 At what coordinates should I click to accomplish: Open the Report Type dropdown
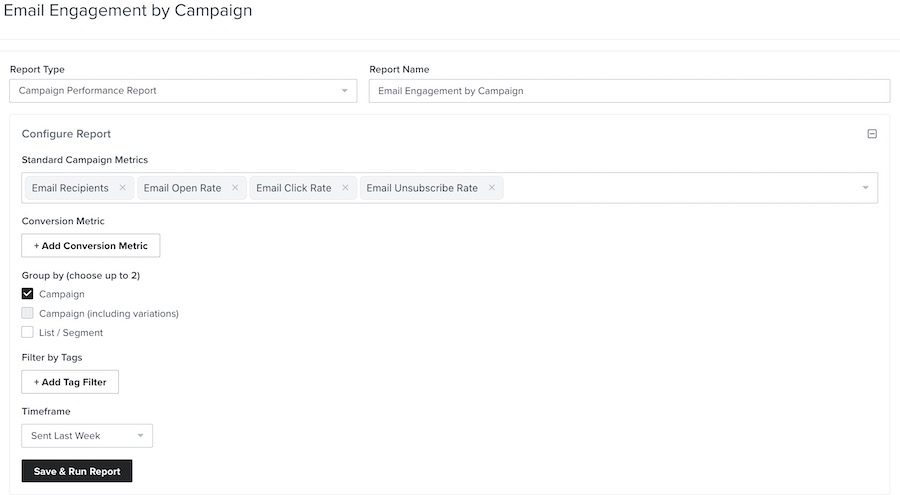[182, 91]
